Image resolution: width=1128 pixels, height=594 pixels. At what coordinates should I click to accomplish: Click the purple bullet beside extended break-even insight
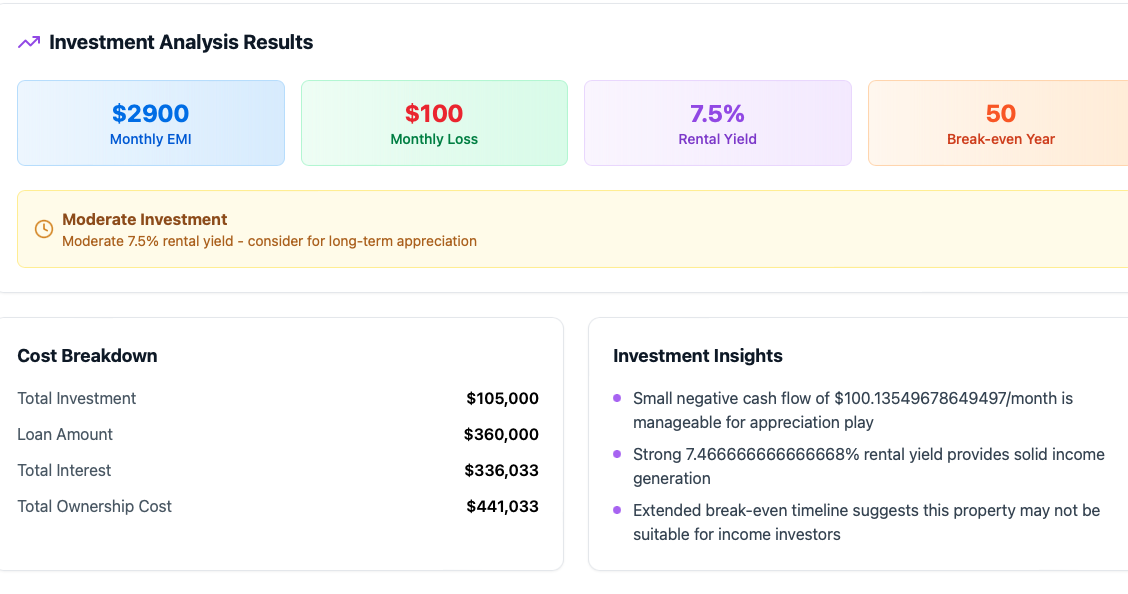pos(617,510)
